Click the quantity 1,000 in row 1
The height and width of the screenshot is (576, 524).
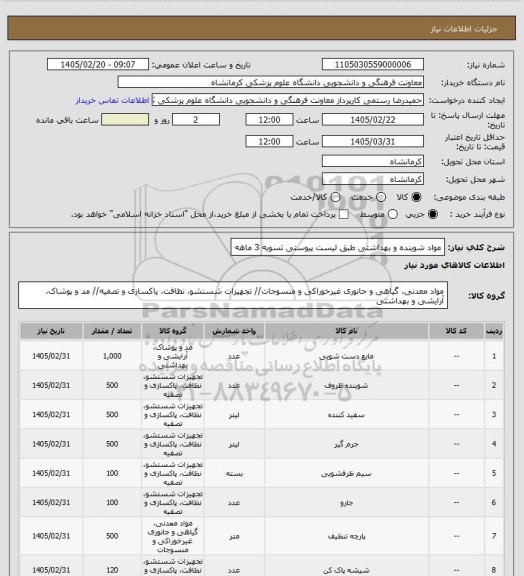112,356
